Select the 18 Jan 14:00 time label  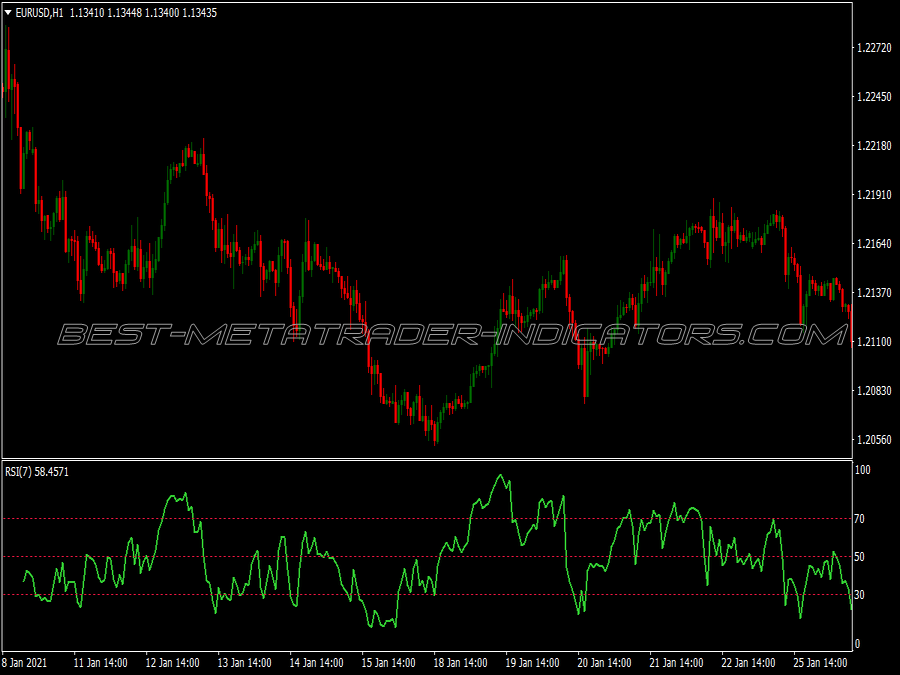[460, 663]
